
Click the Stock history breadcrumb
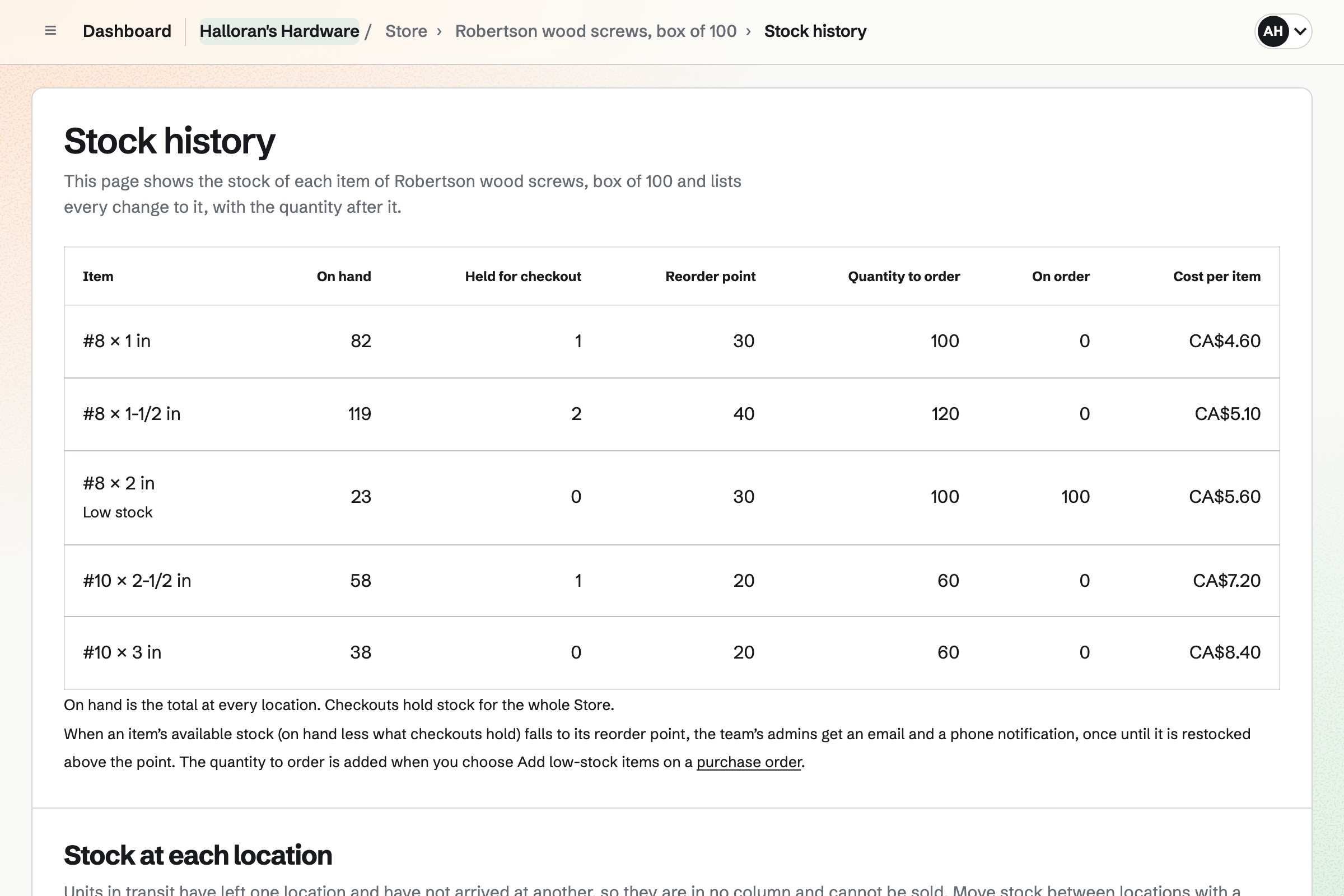[815, 31]
